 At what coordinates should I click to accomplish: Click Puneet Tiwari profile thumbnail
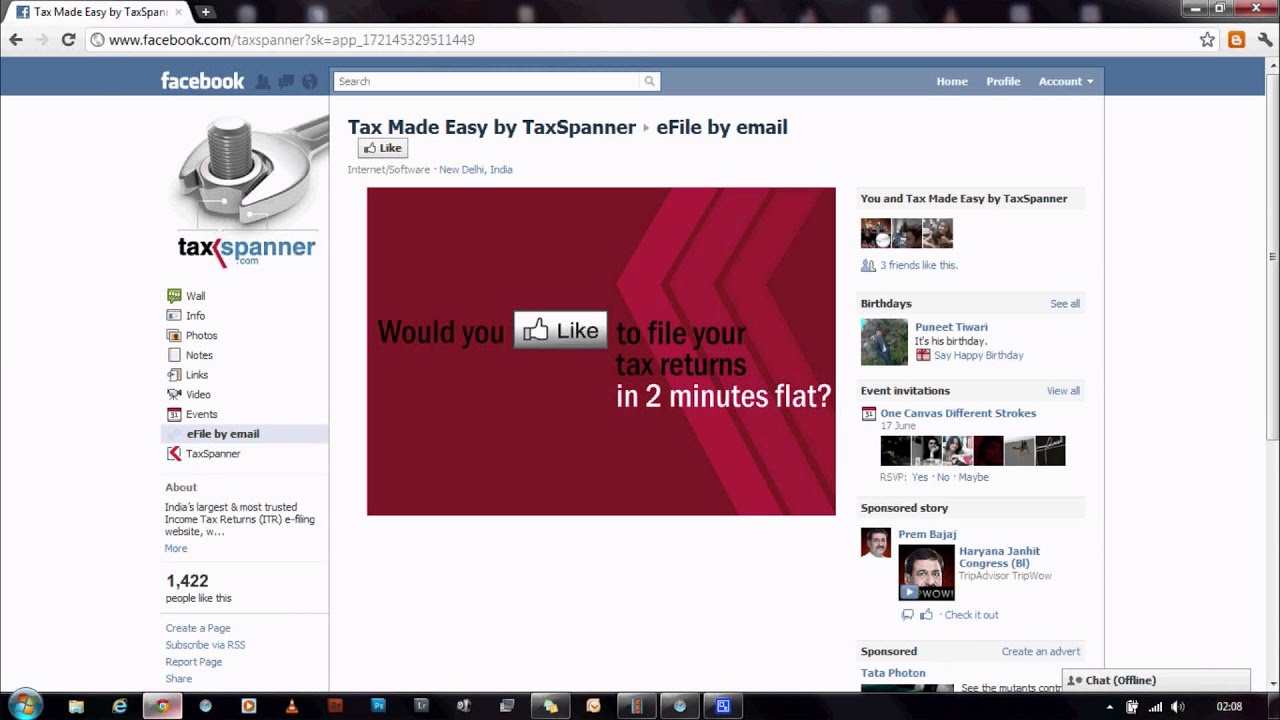(x=884, y=342)
